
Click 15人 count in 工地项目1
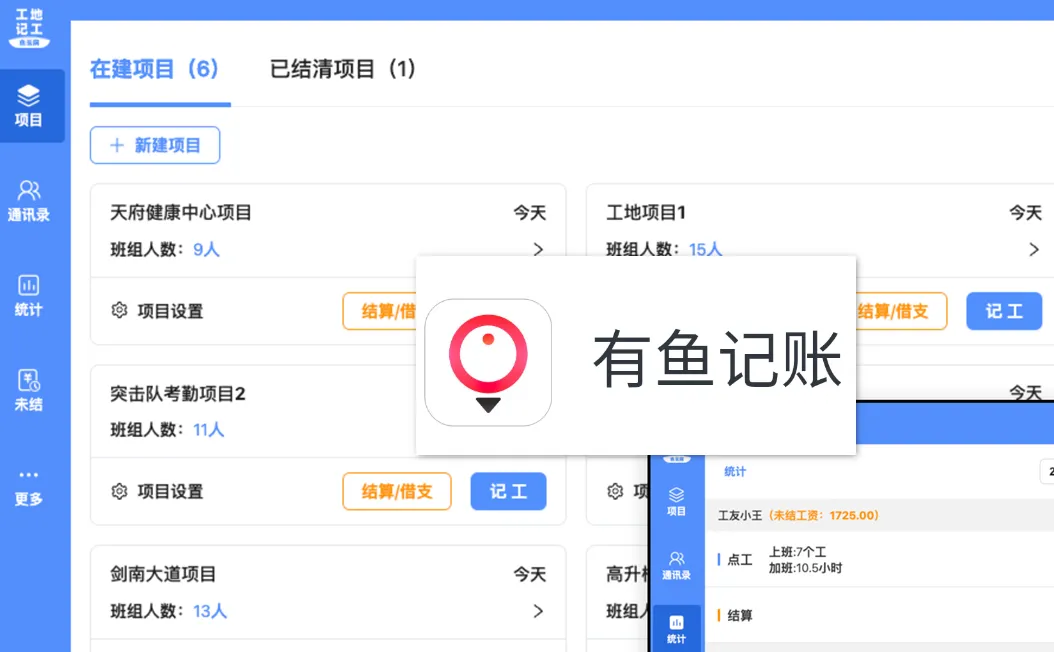point(705,249)
